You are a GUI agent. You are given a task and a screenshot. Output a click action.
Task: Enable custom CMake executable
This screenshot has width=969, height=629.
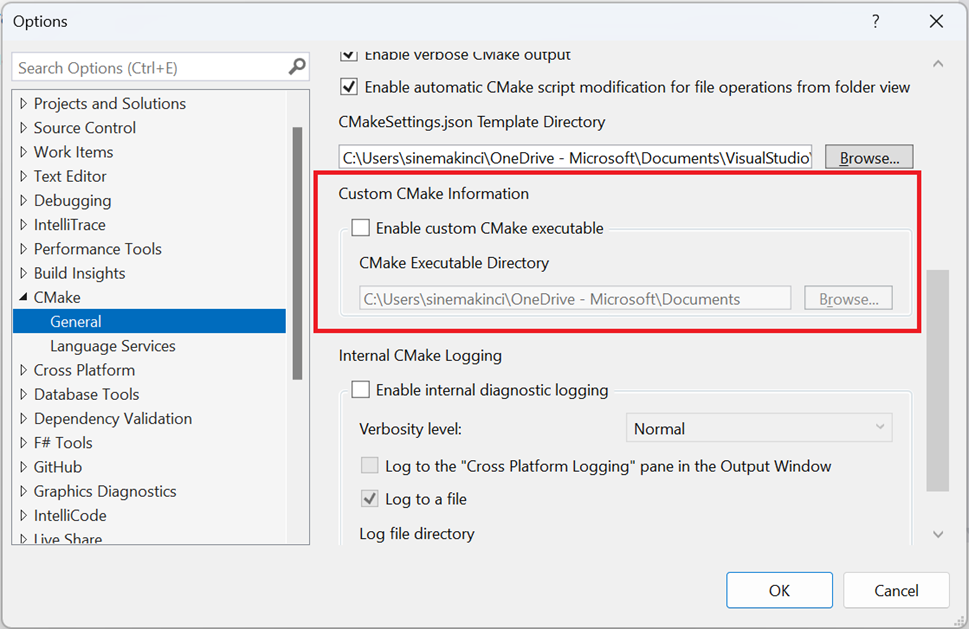click(x=360, y=227)
